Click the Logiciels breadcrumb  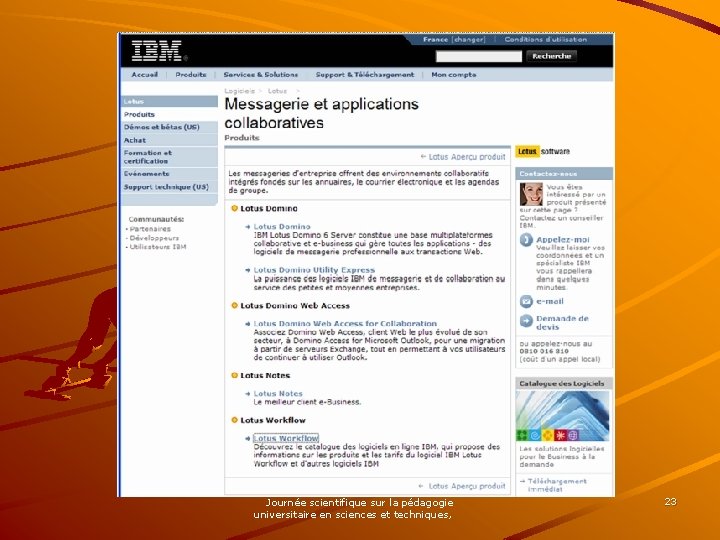pos(239,91)
